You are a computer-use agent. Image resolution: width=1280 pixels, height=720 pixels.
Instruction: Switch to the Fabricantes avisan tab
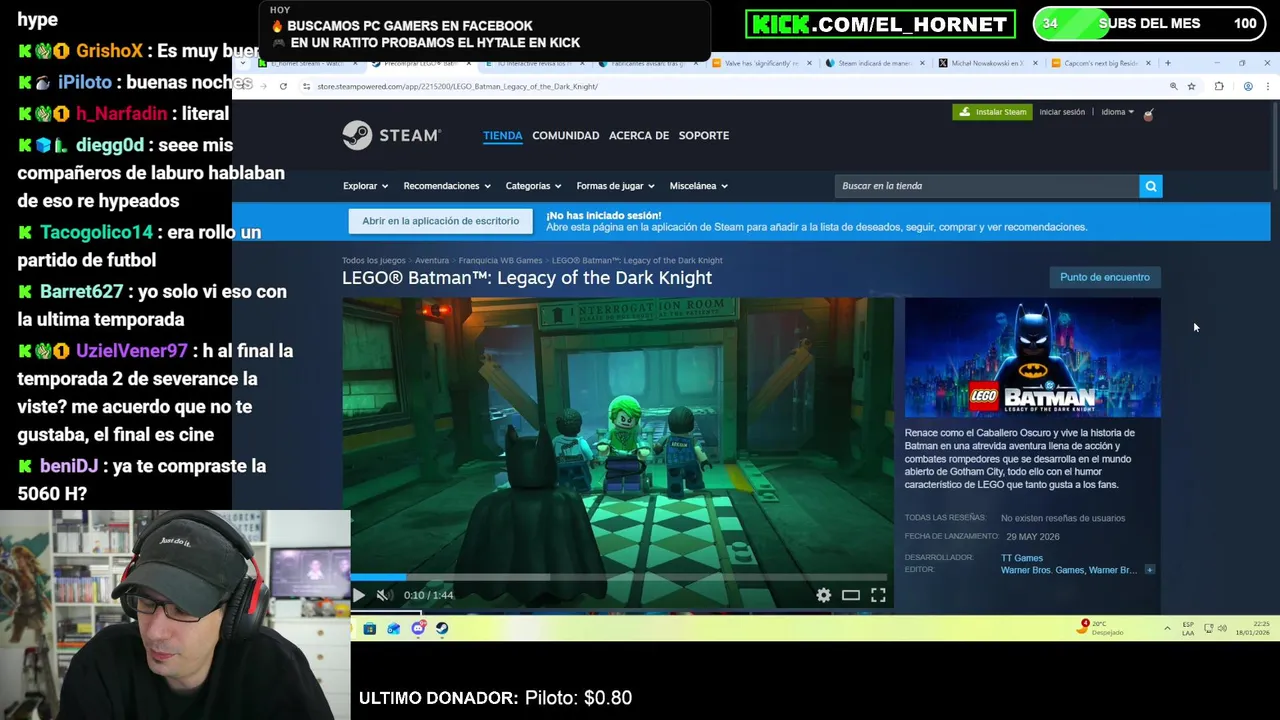647,63
